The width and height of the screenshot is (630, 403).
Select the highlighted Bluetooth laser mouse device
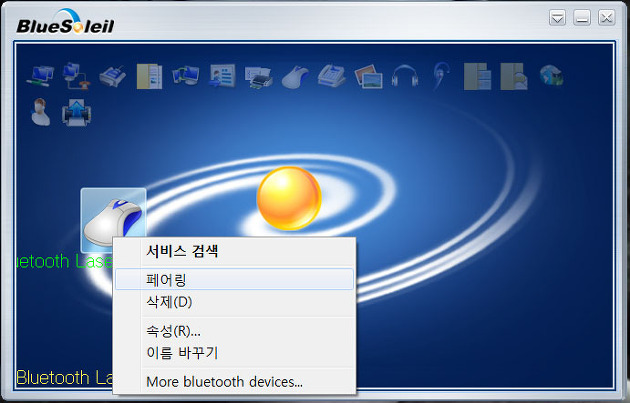click(x=113, y=220)
